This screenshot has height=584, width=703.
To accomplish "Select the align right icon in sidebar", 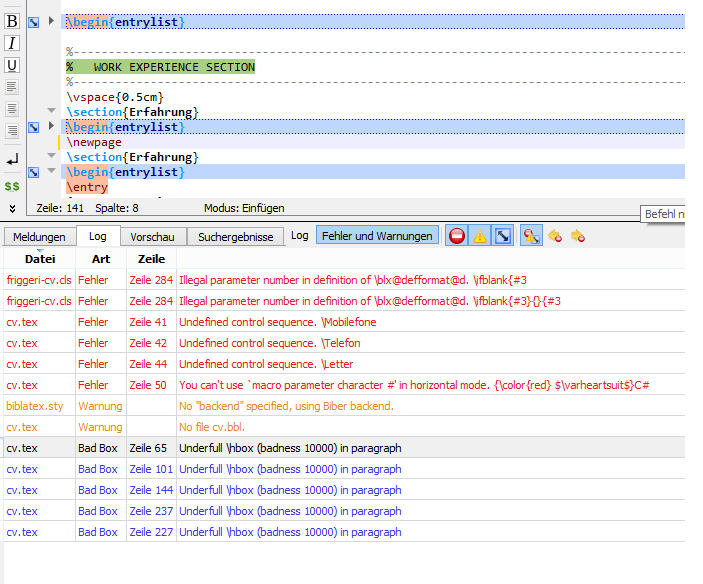I will (12, 130).
